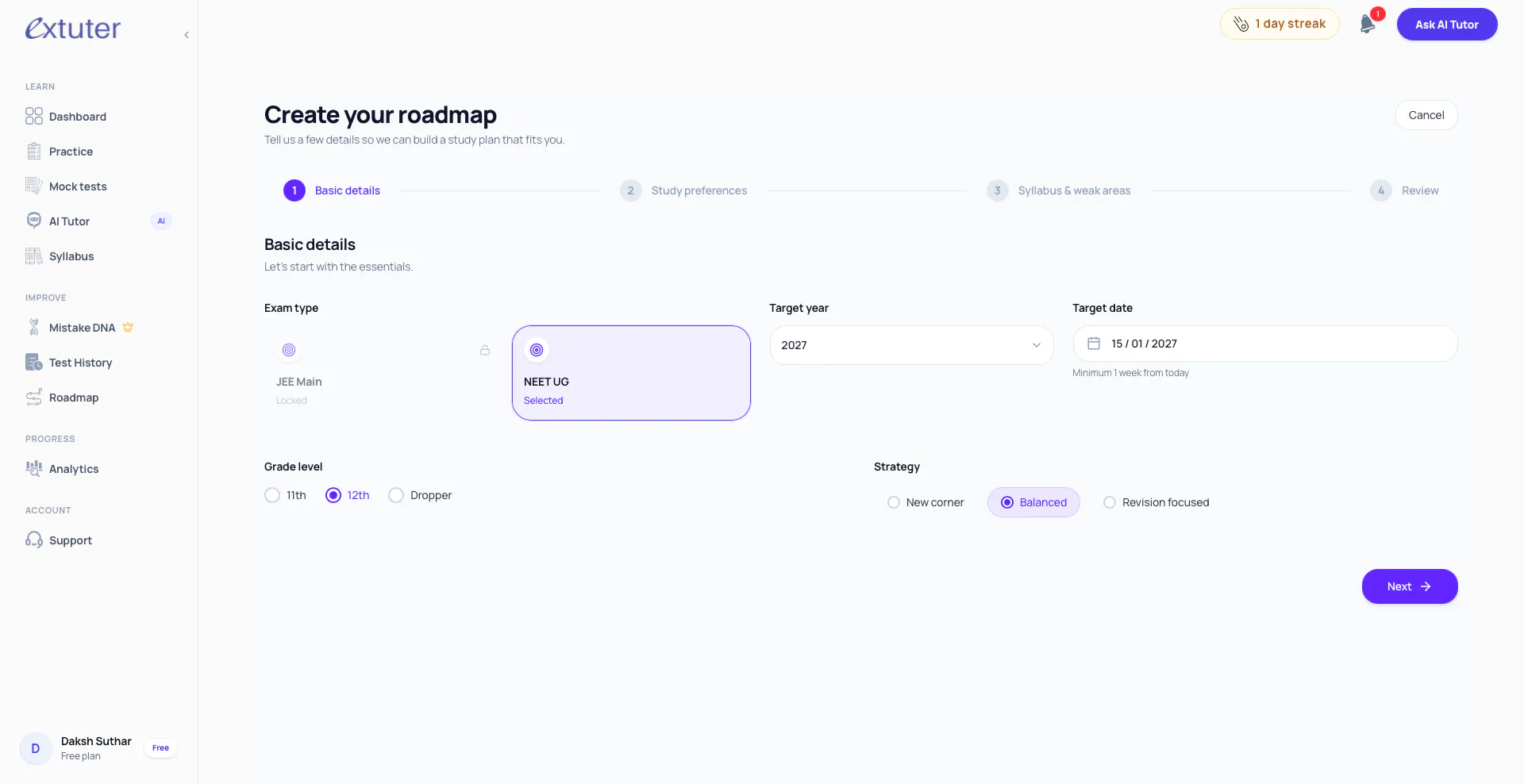Cancel roadmap creation
Viewport: 1524px width, 784px height.
tap(1426, 115)
